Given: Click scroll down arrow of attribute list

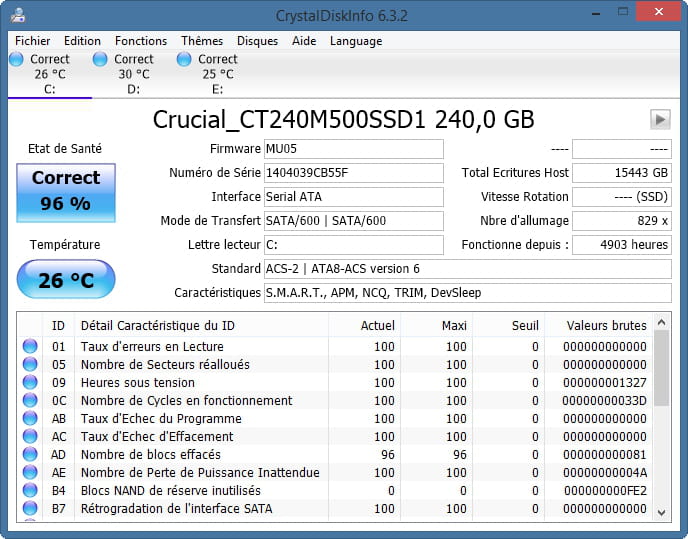Looking at the screenshot, I should coord(662,512).
